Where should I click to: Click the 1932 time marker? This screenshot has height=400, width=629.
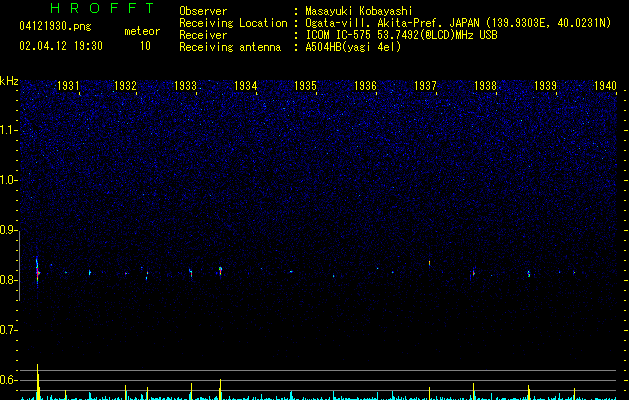pyautogui.click(x=126, y=86)
